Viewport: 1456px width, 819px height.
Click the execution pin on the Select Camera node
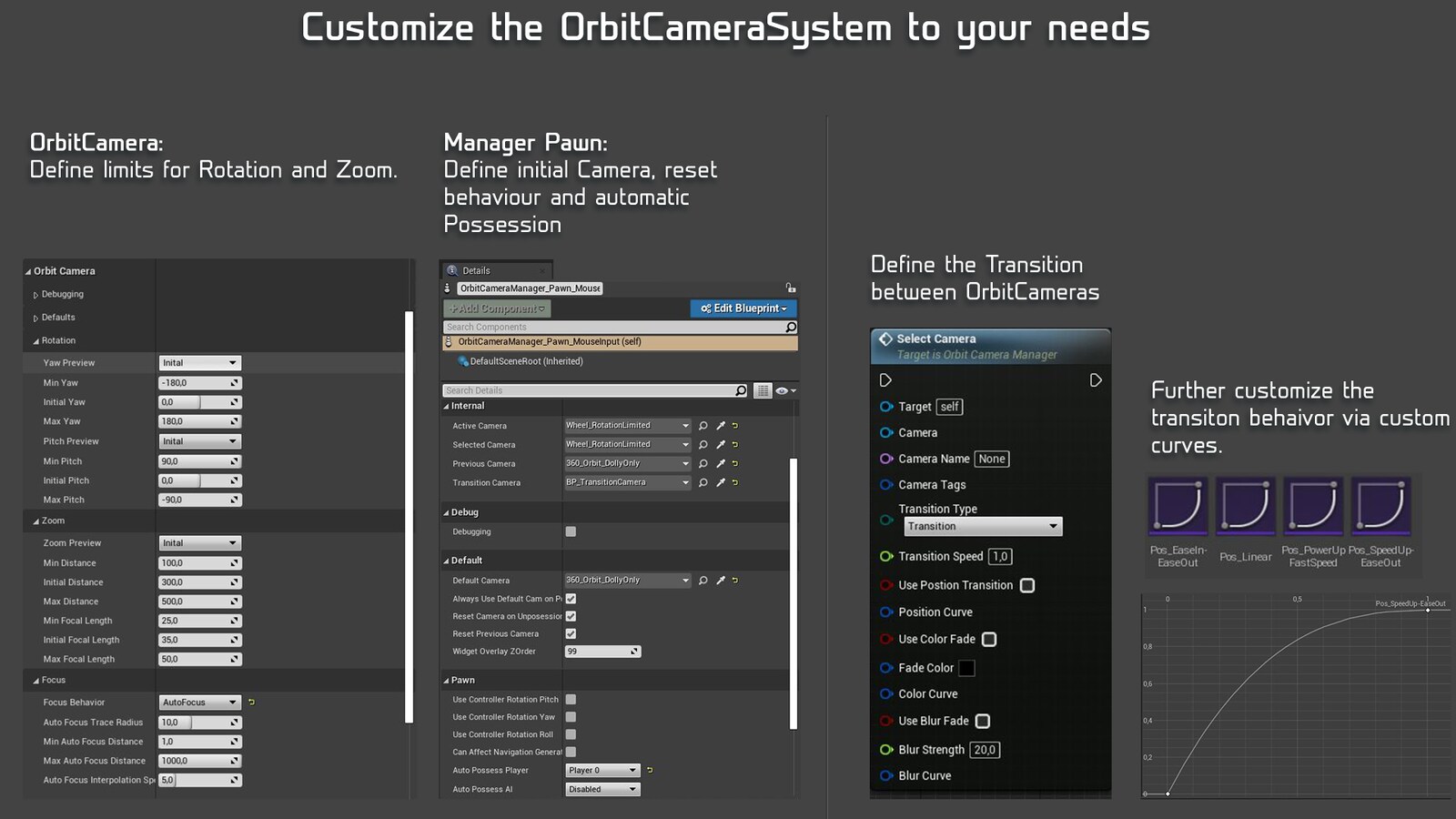[x=885, y=380]
